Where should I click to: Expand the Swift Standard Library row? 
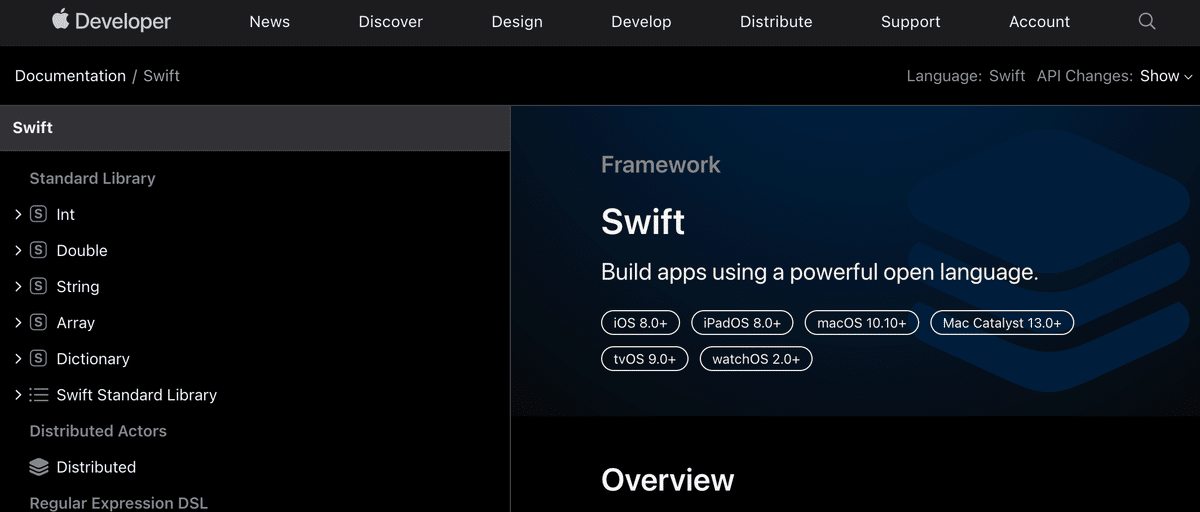pyautogui.click(x=18, y=395)
